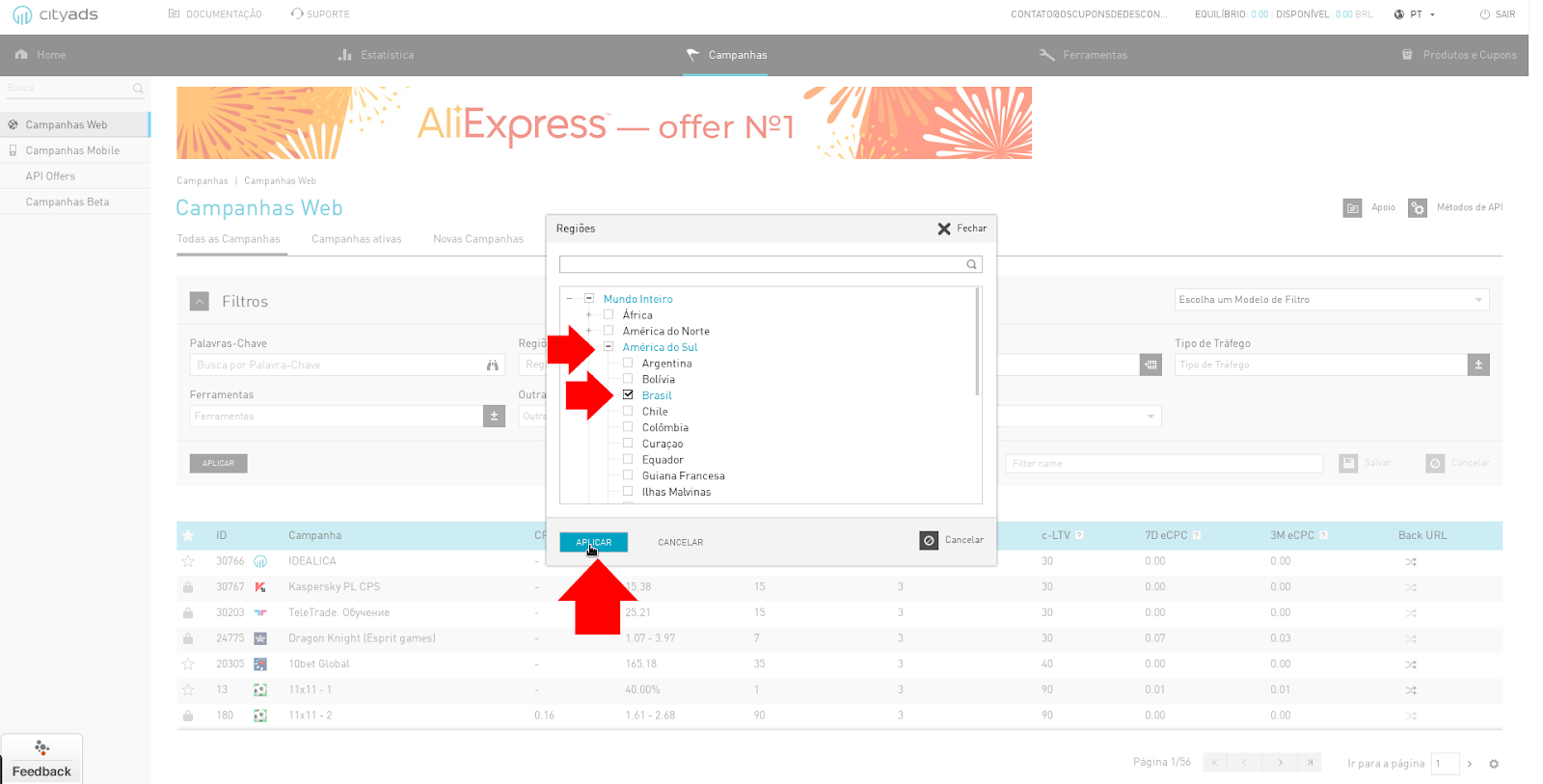Click the Regiões list scrollbar
1543x784 pixels.
pyautogui.click(x=977, y=342)
